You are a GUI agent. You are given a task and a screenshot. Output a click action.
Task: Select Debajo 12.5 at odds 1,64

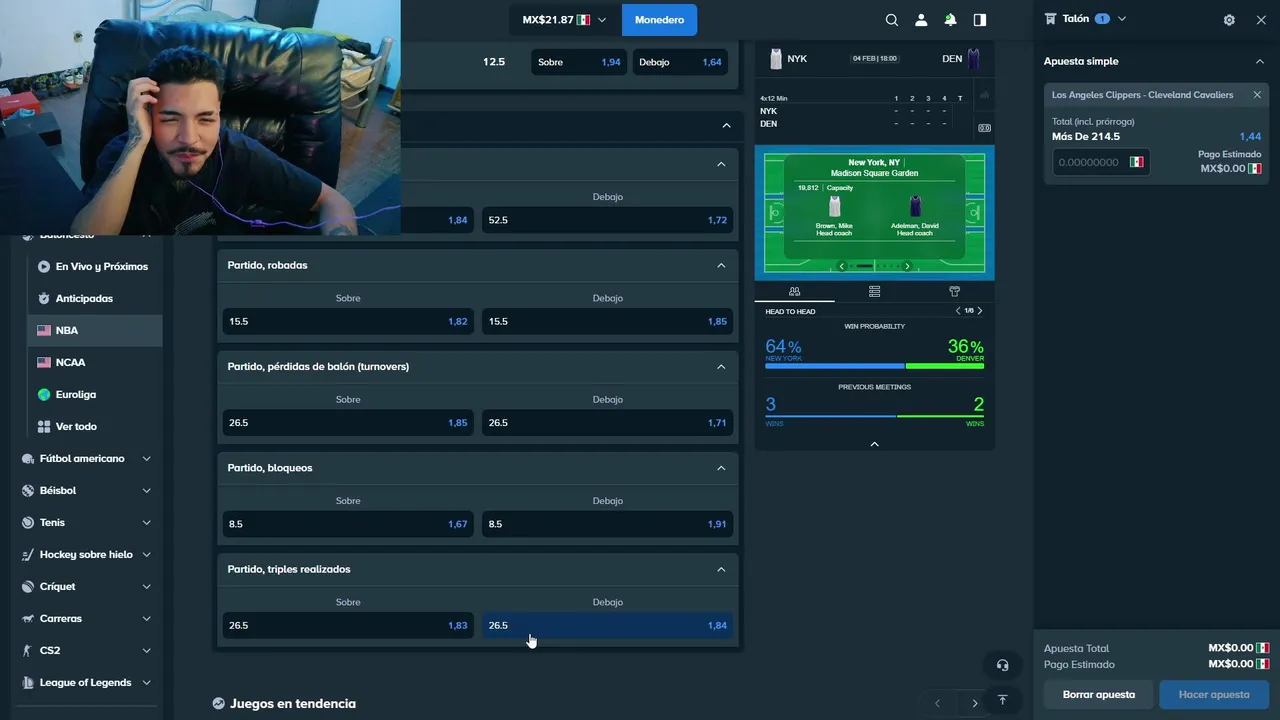[680, 62]
